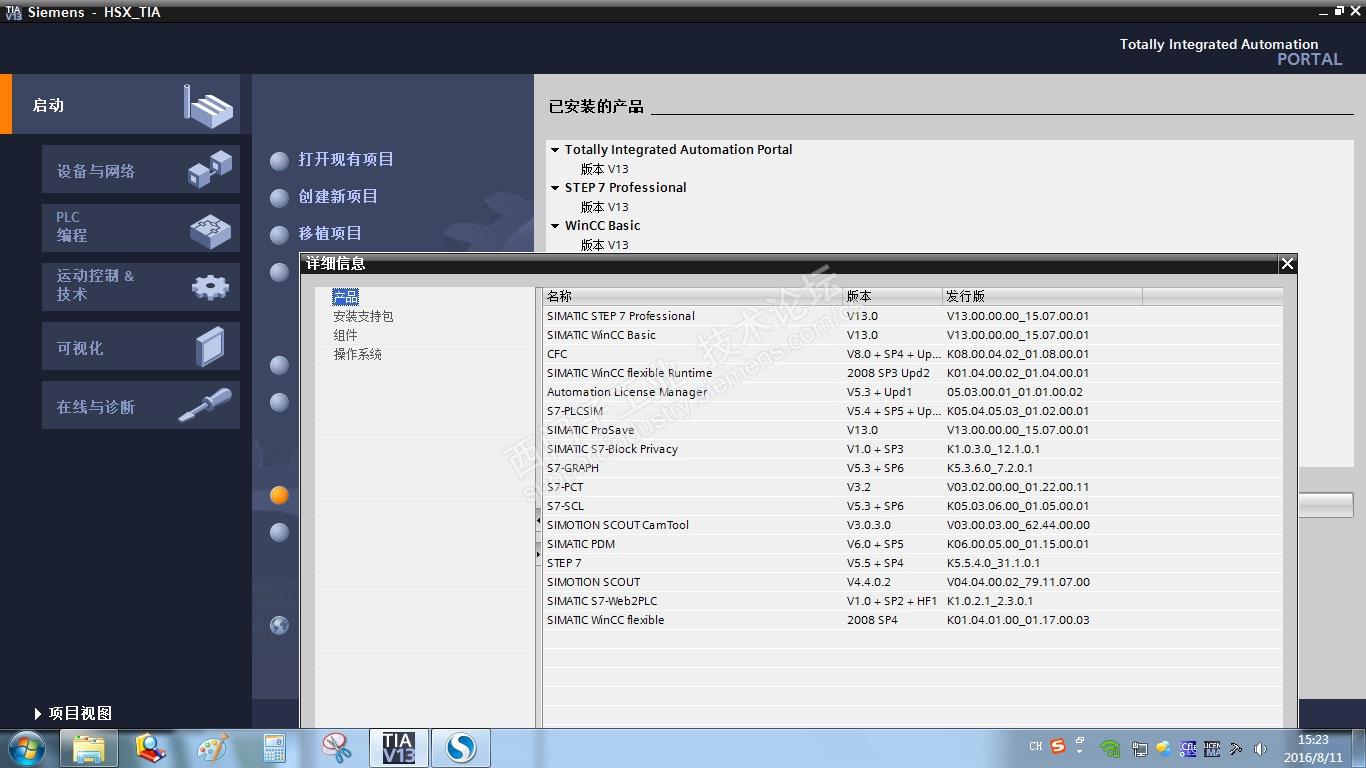Screen dimensions: 1366x768
Task: Click the License Manager tray icon
Action: pos(1212,748)
